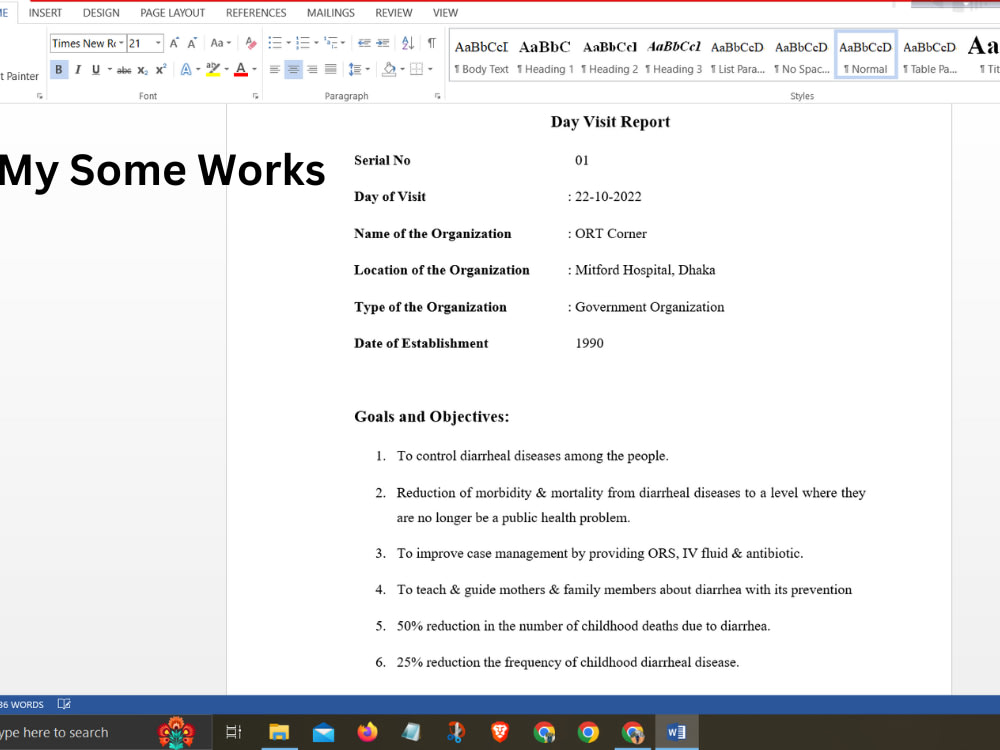Apply the Heading 1 style
This screenshot has width=1000, height=750.
pos(545,56)
